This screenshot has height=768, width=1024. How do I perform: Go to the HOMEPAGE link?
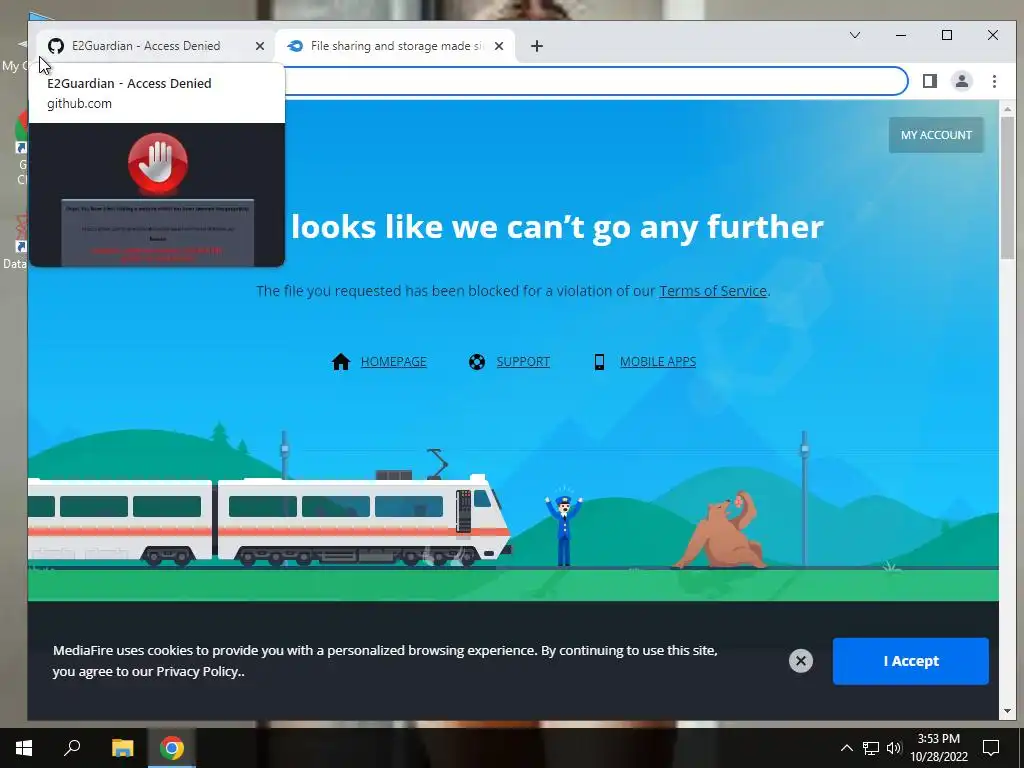394,362
